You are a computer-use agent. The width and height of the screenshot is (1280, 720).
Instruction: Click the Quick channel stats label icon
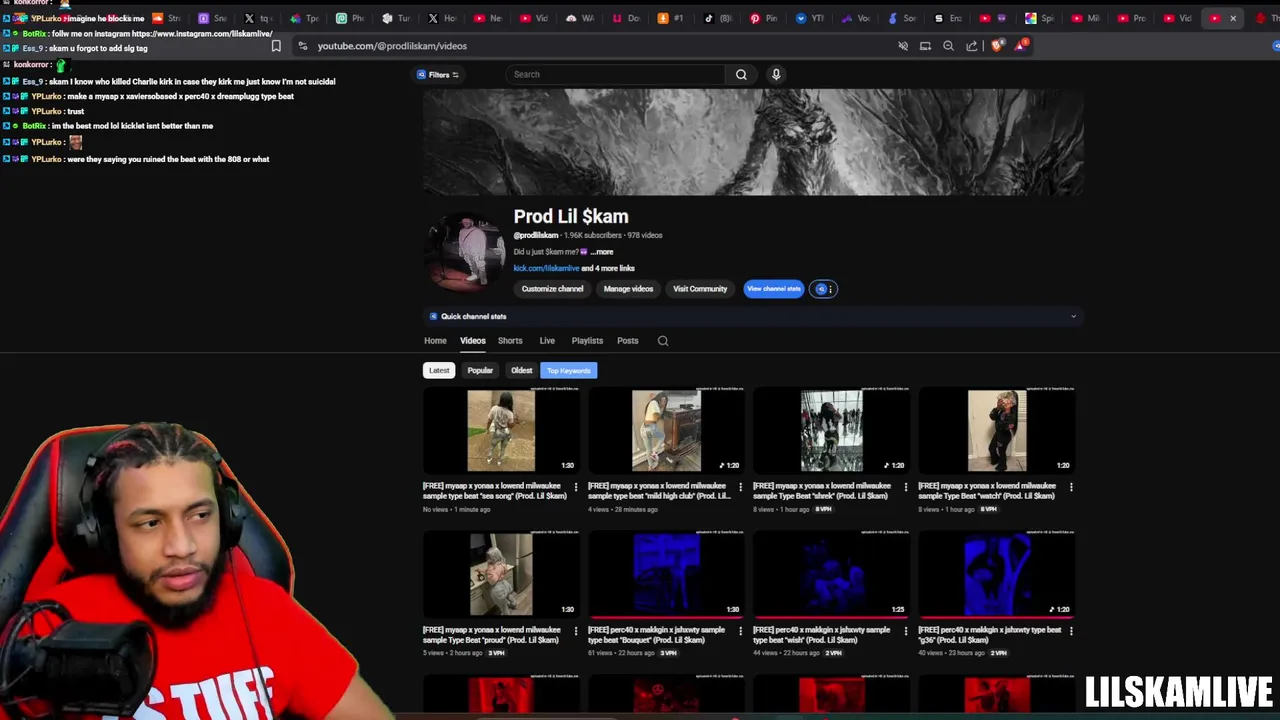433,316
